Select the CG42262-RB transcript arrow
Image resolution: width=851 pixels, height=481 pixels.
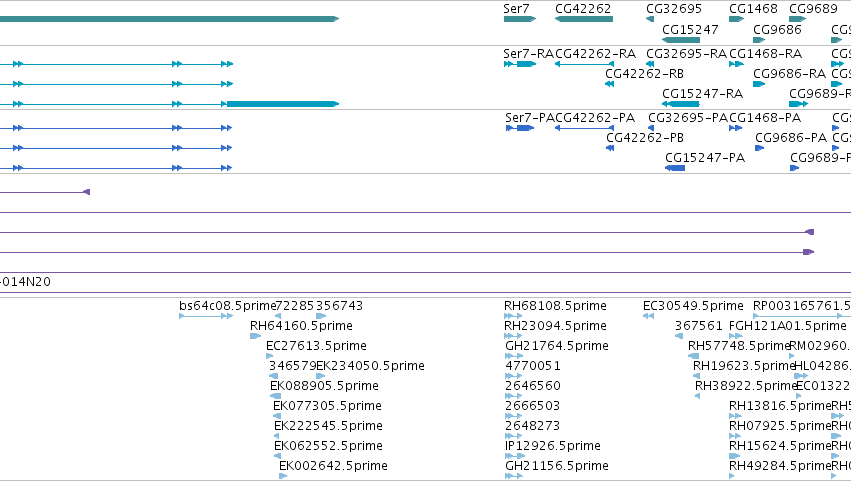(609, 84)
